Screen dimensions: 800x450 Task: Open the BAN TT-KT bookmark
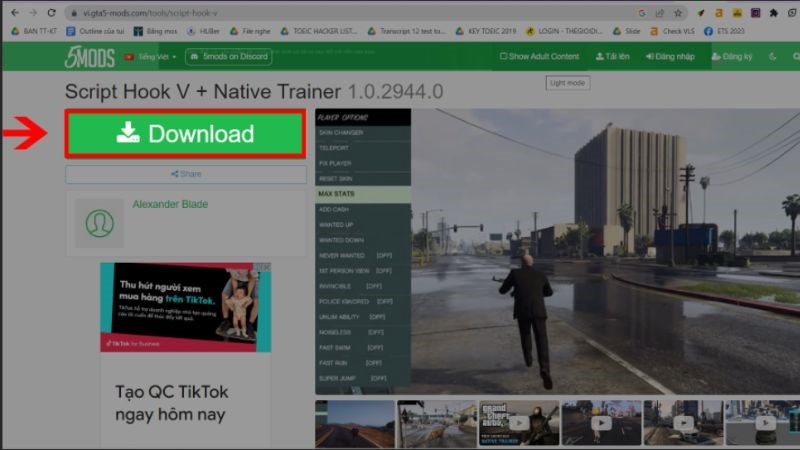coord(34,31)
